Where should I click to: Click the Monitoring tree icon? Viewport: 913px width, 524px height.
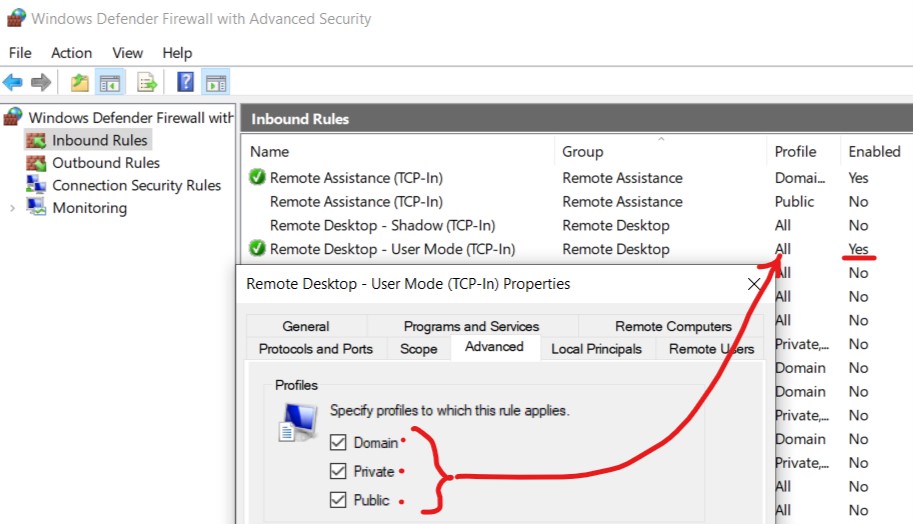[x=36, y=207]
